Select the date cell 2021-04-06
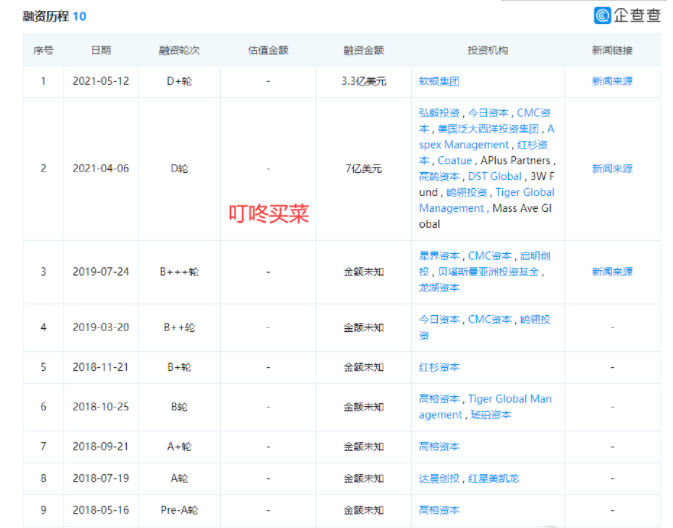Viewport: 673px width, 528px height. click(101, 169)
